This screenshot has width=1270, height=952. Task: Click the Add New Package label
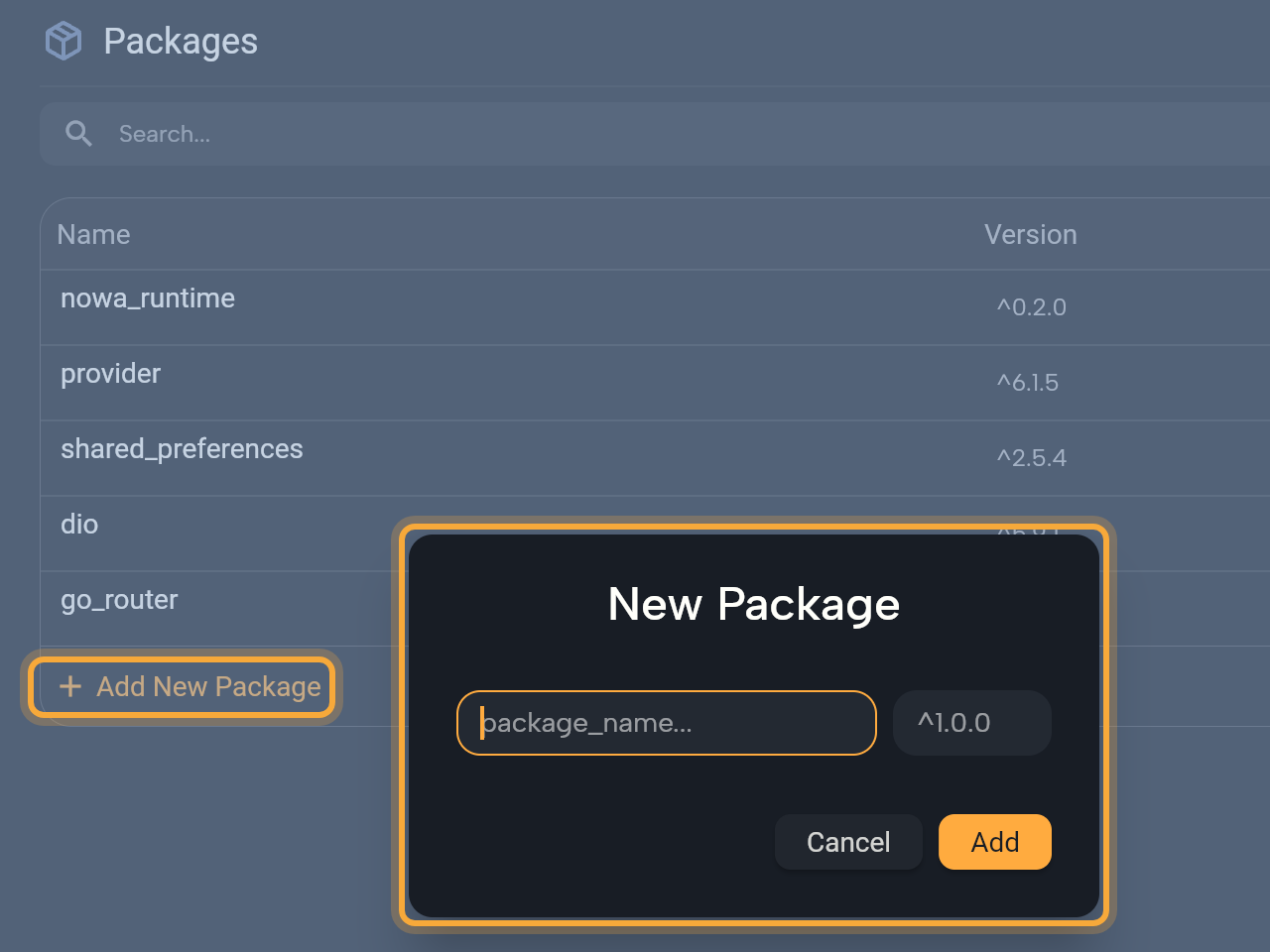[x=209, y=686]
